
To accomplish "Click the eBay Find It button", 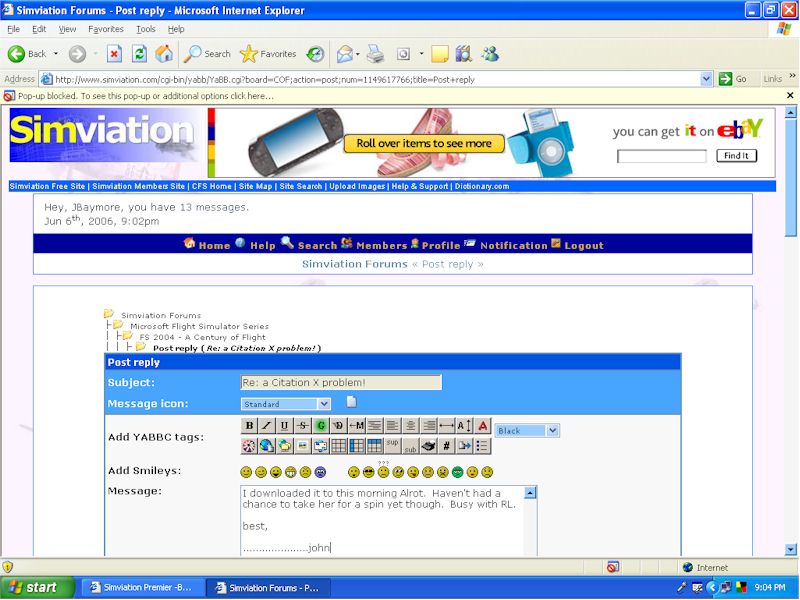I will (736, 156).
